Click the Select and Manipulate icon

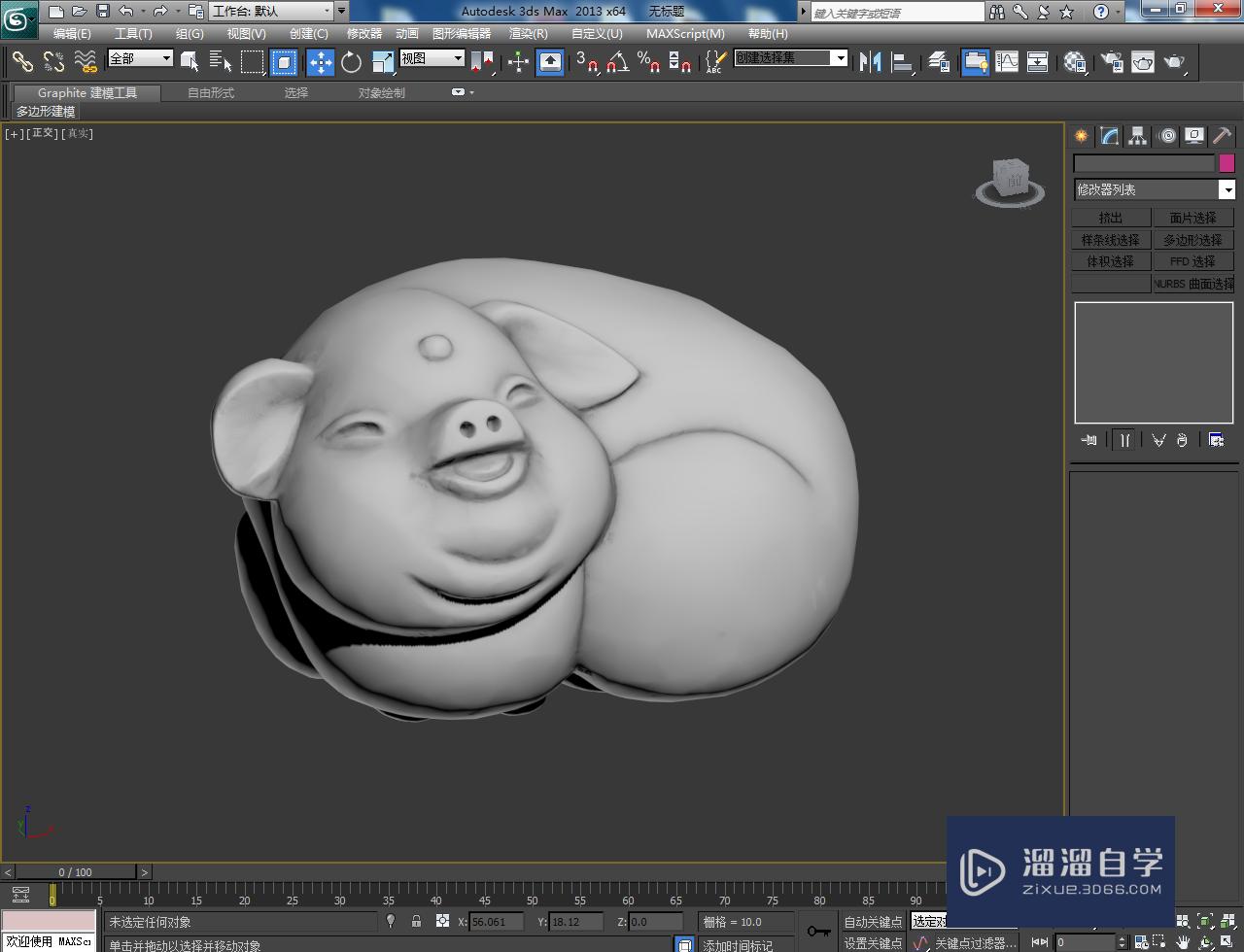(x=518, y=62)
